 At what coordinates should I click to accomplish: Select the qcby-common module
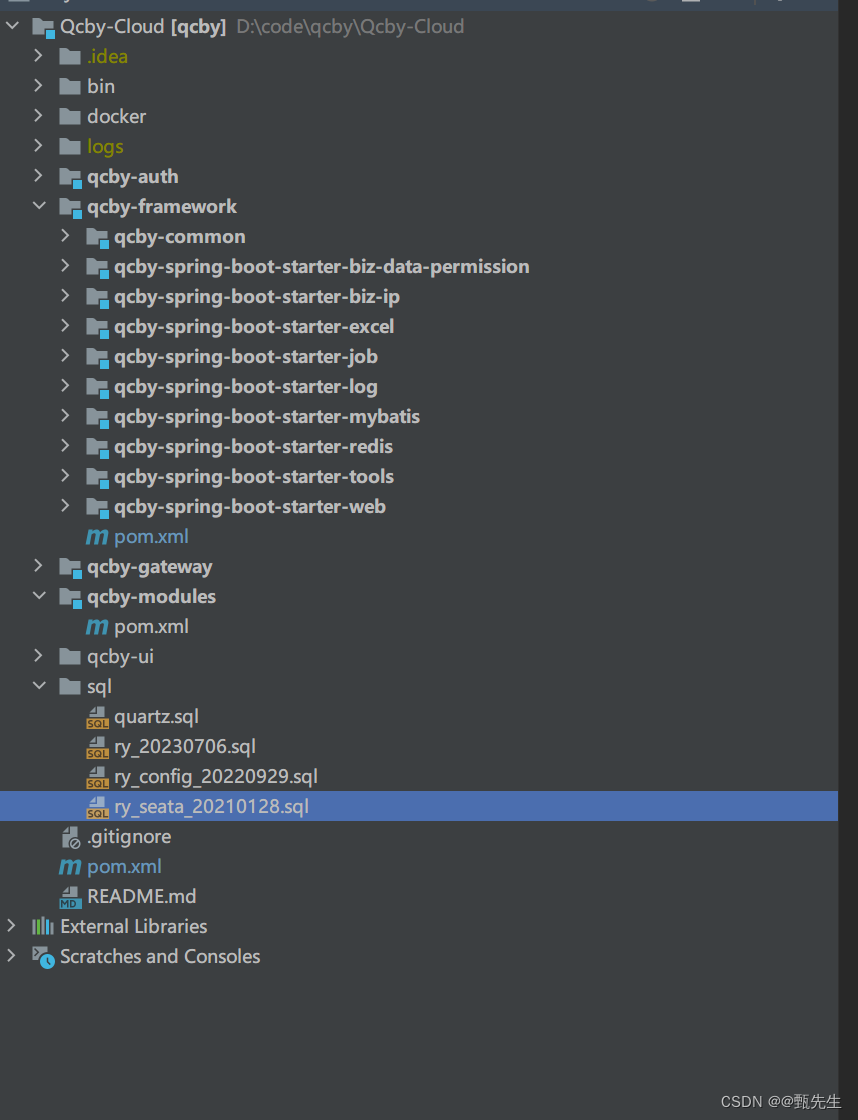point(180,236)
